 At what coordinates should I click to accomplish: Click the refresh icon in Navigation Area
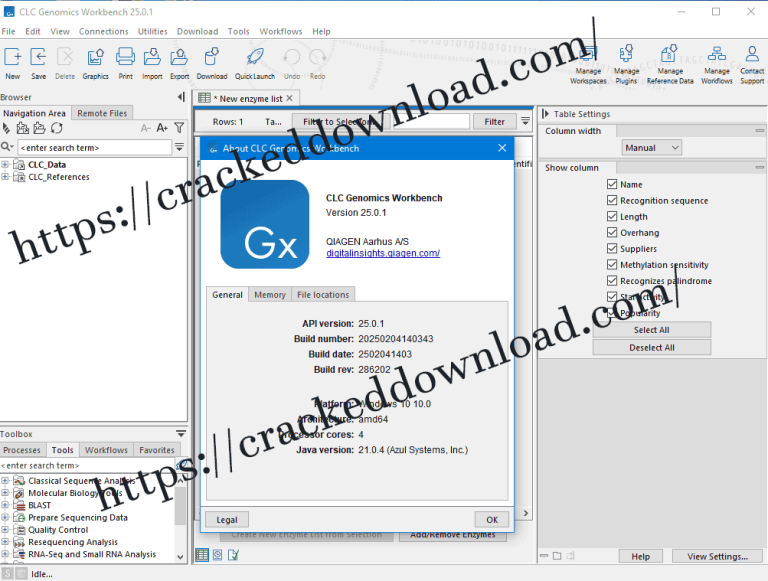(x=57, y=128)
